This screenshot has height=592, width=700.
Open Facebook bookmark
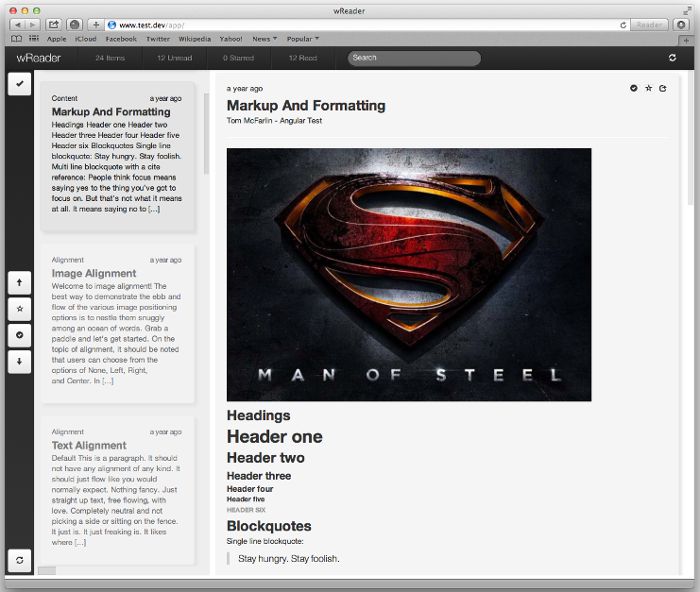(x=121, y=39)
